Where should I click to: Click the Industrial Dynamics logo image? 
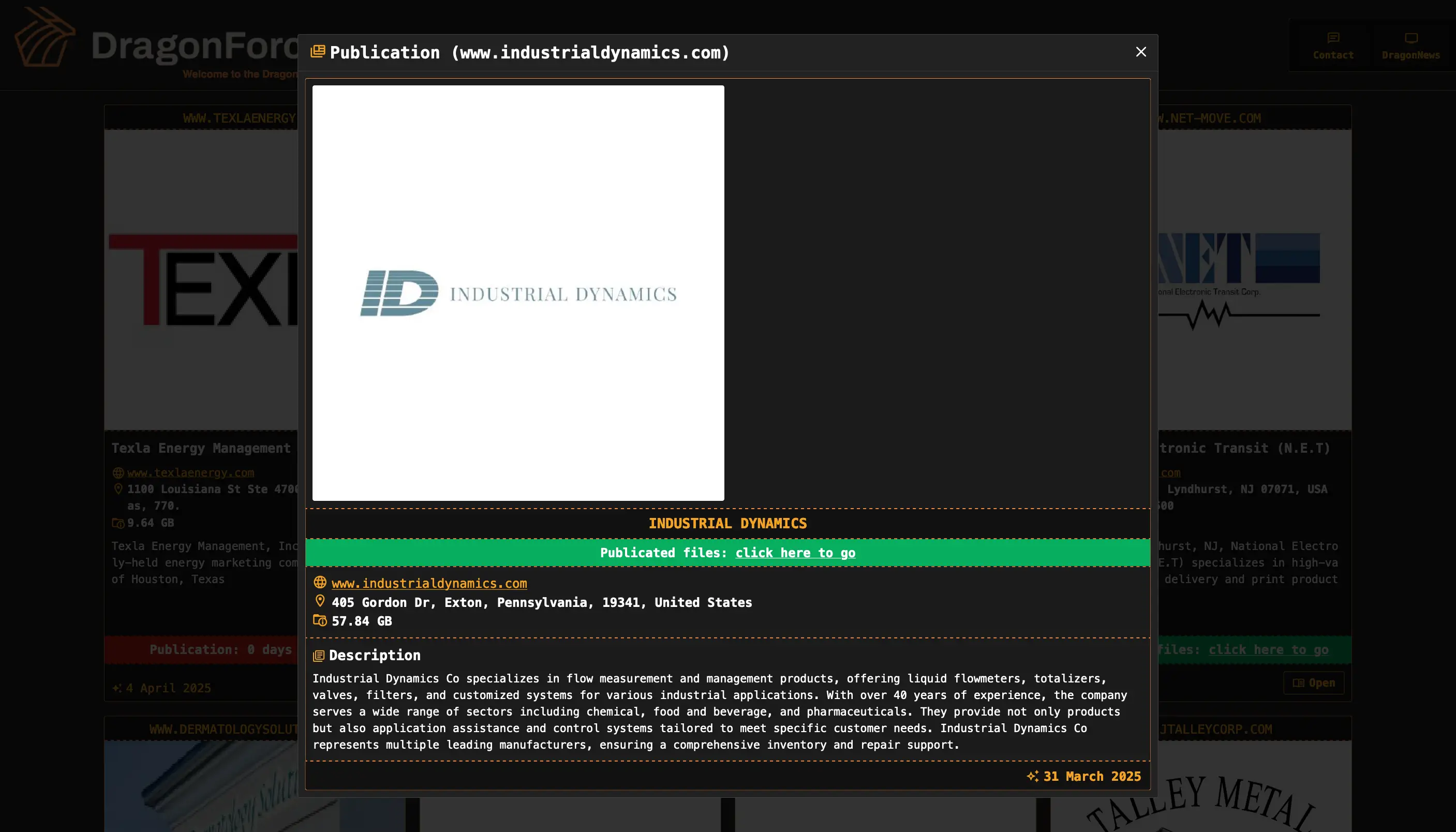tap(518, 293)
